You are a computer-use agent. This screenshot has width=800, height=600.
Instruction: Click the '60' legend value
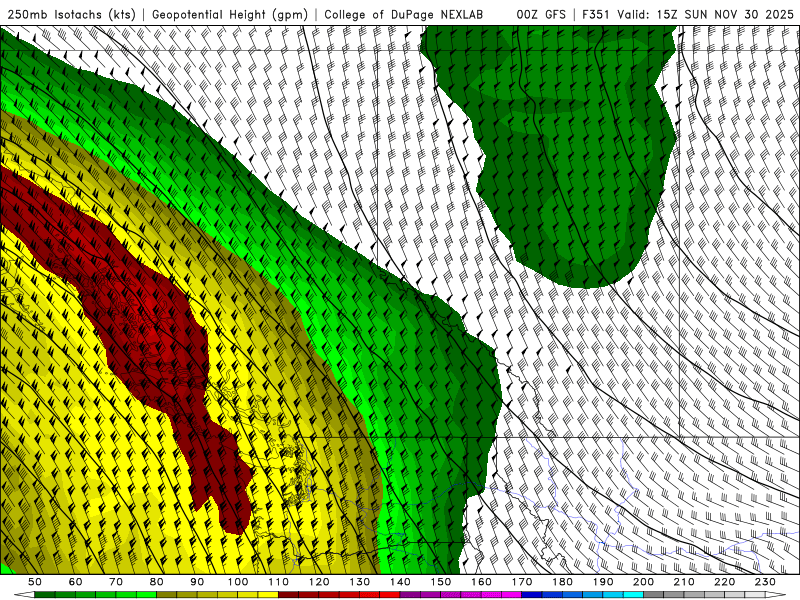pyautogui.click(x=76, y=582)
